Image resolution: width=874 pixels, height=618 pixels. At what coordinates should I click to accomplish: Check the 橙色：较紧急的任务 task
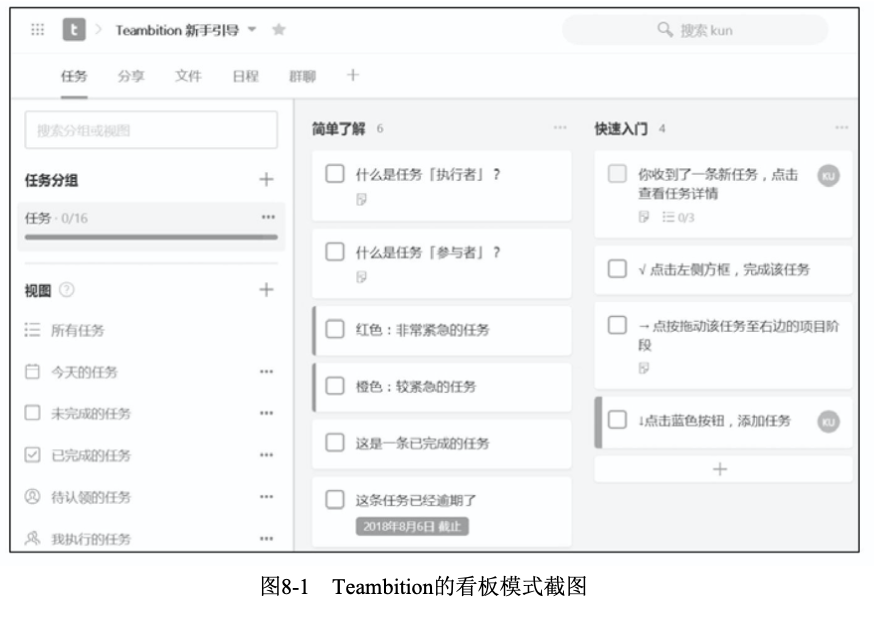(x=334, y=386)
